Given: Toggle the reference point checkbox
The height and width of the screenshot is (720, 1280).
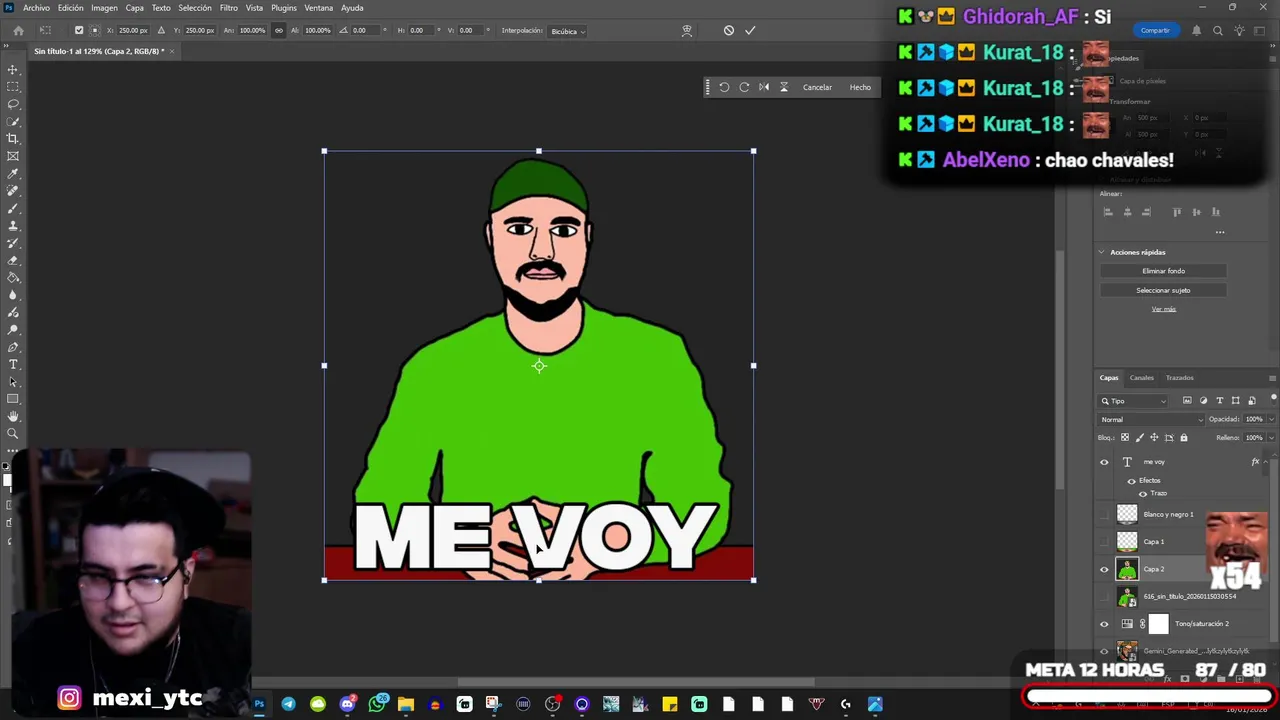Looking at the screenshot, I should point(79,30).
